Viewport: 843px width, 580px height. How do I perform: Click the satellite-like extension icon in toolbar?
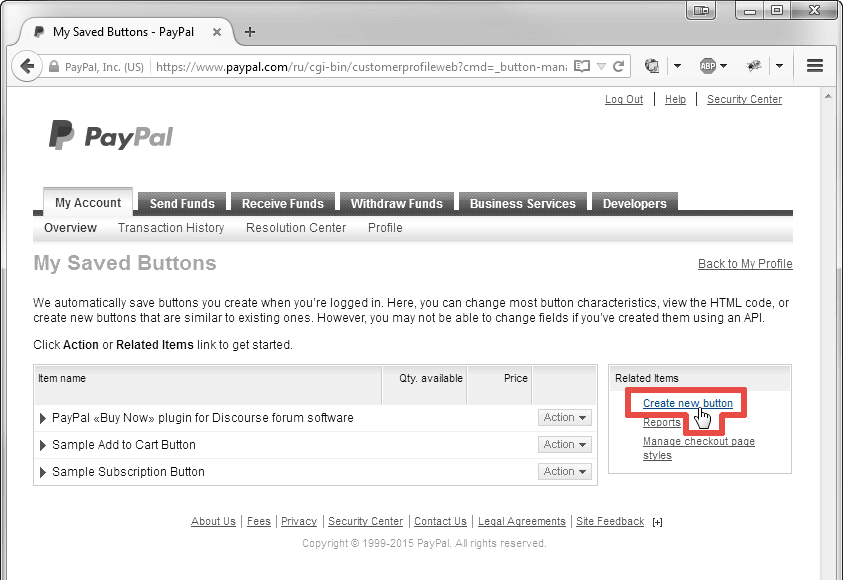(754, 66)
